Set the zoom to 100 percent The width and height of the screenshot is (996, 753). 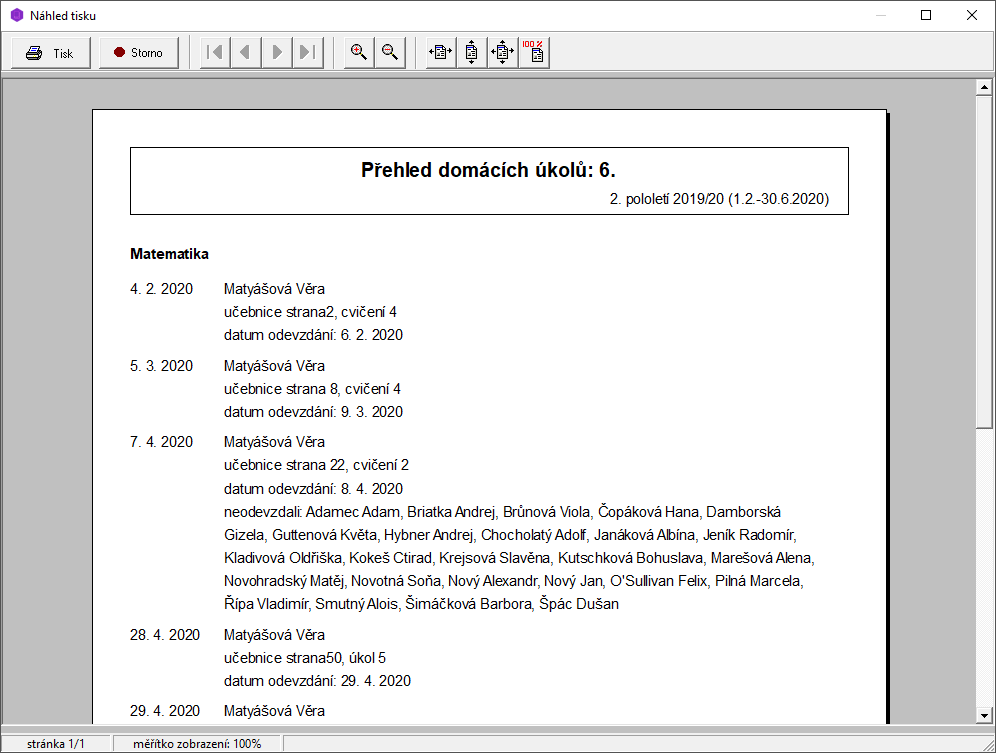coord(534,53)
